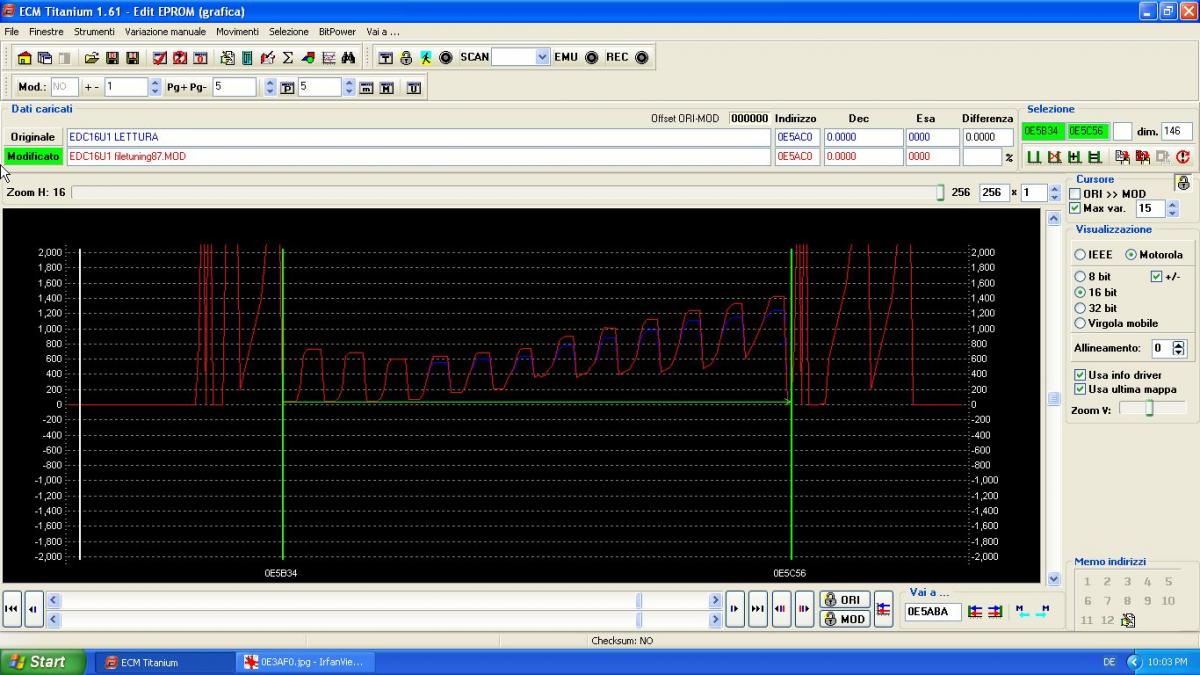
Task: Open the Strumenti menu
Action: pyautogui.click(x=94, y=31)
